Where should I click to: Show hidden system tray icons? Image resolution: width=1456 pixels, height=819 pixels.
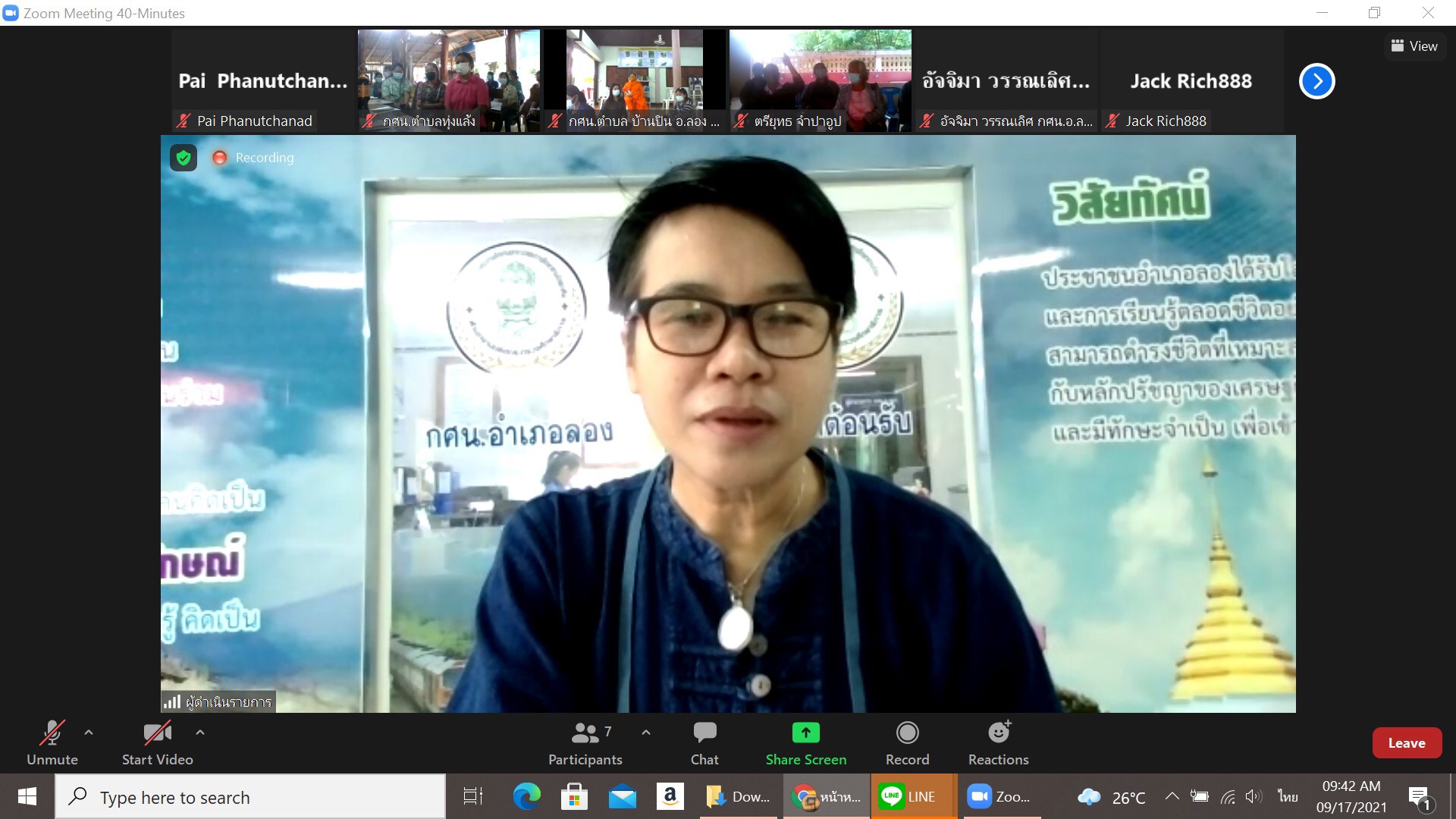tap(1172, 796)
